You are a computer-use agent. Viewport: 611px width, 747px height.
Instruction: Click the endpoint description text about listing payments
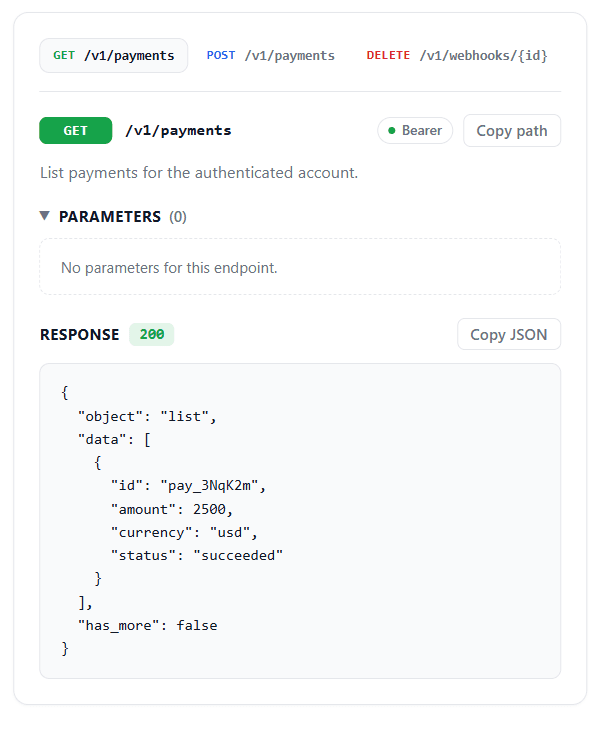point(199,172)
